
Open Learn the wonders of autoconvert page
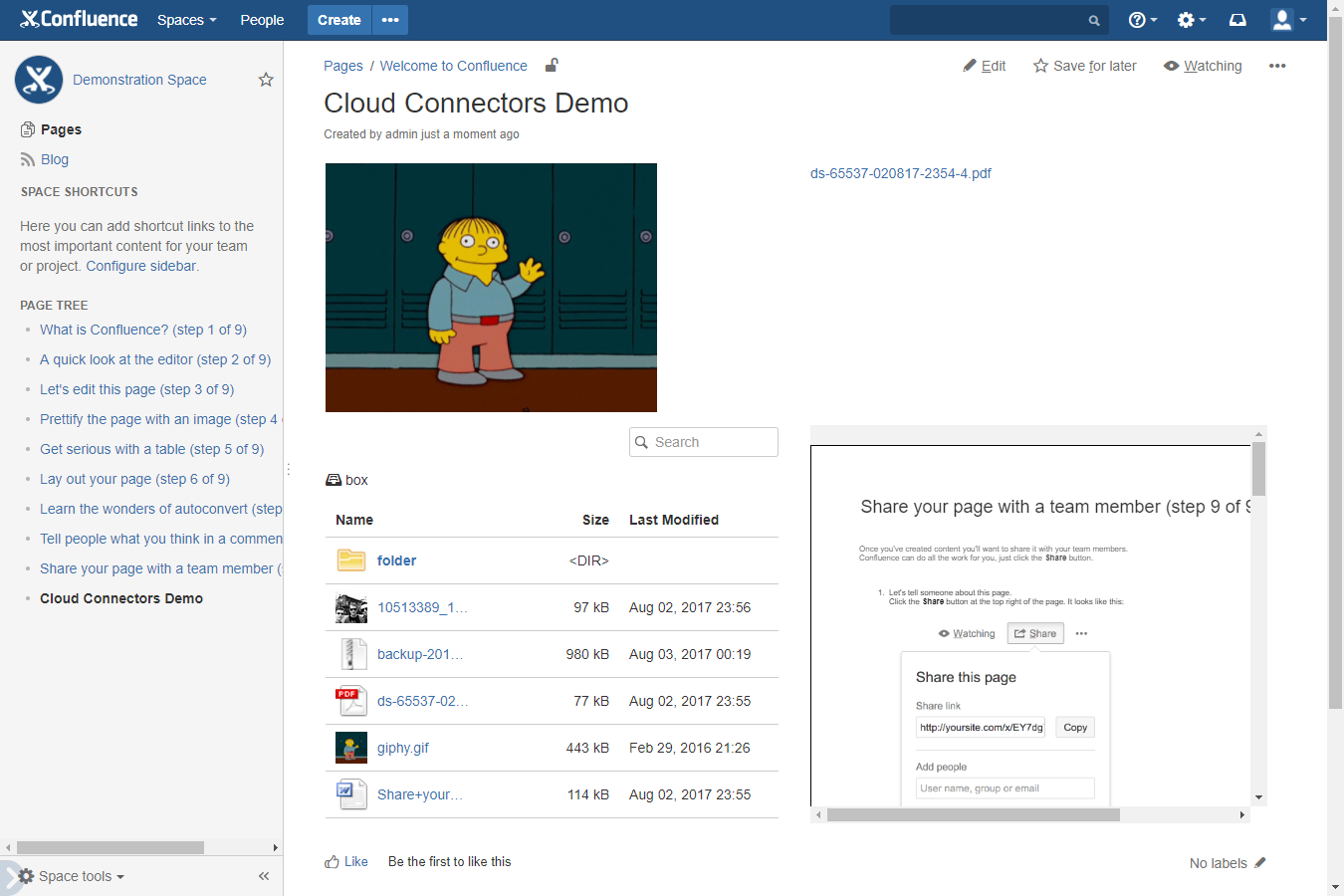click(161, 509)
